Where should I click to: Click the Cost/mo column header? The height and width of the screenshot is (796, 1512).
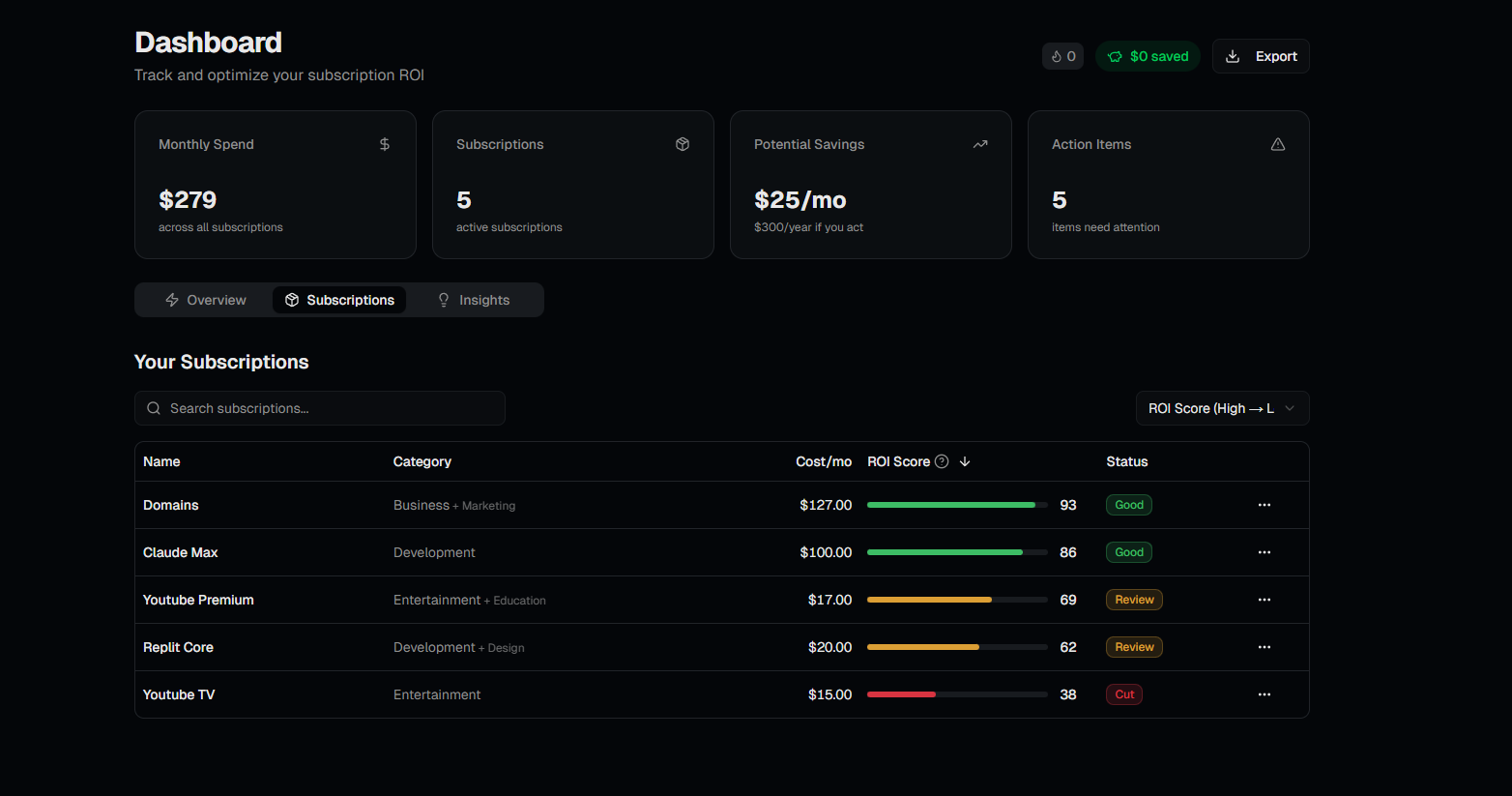[x=824, y=461]
